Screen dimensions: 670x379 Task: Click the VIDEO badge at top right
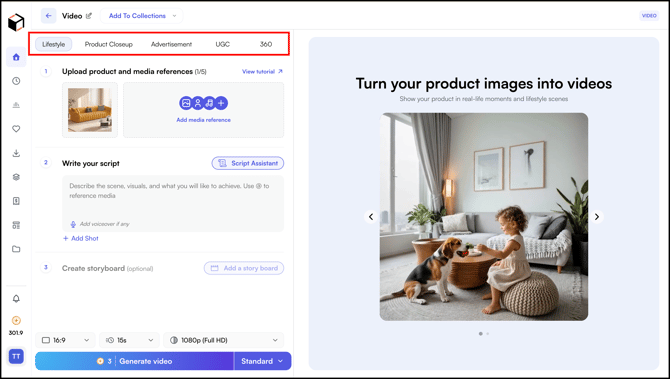pyautogui.click(x=649, y=16)
